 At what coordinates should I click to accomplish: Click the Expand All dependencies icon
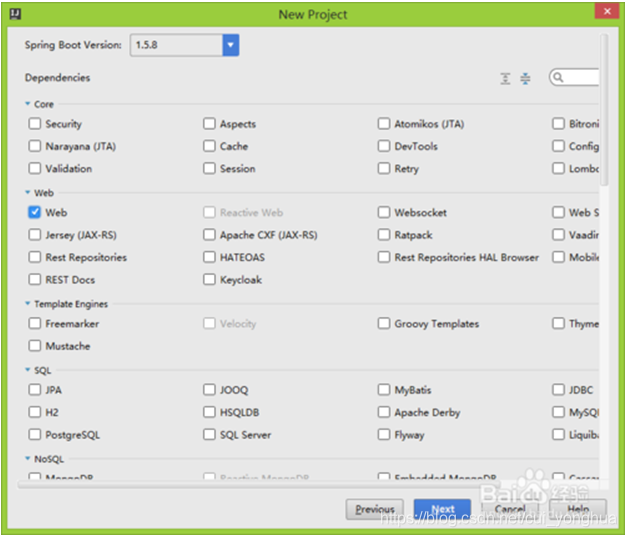pyautogui.click(x=505, y=78)
